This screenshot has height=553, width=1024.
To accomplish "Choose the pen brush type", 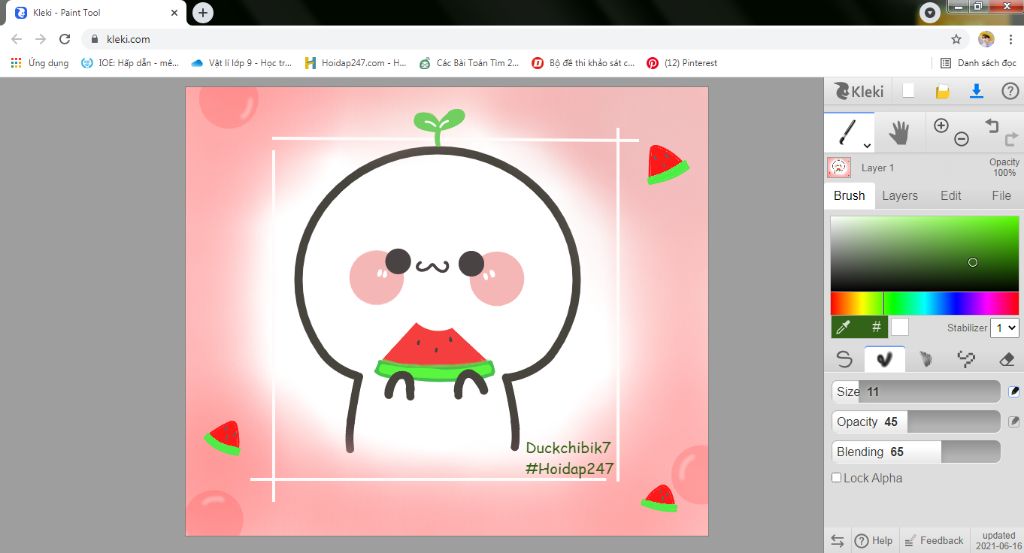I will pyautogui.click(x=844, y=359).
